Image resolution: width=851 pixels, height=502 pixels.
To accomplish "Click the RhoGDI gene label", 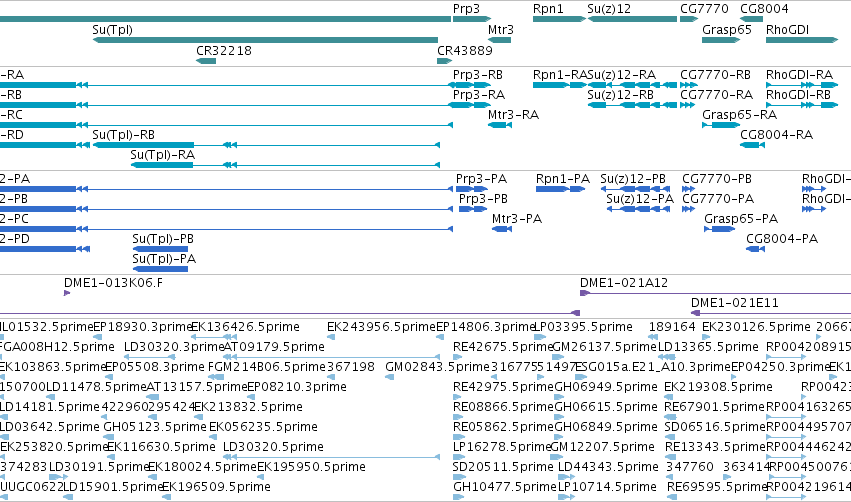I will tap(787, 30).
